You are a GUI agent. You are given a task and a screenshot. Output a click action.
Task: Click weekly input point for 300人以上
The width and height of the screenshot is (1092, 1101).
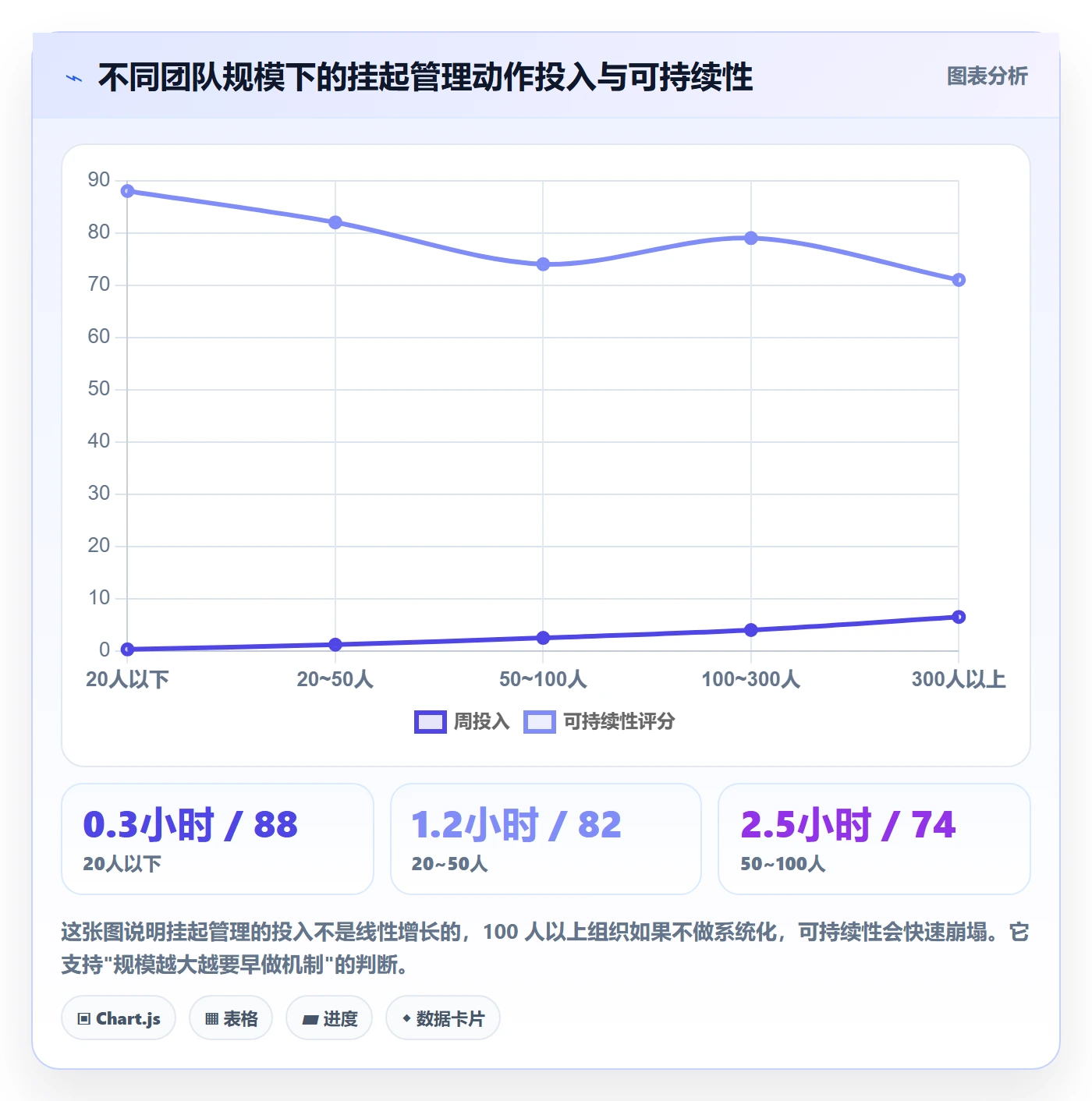point(959,617)
